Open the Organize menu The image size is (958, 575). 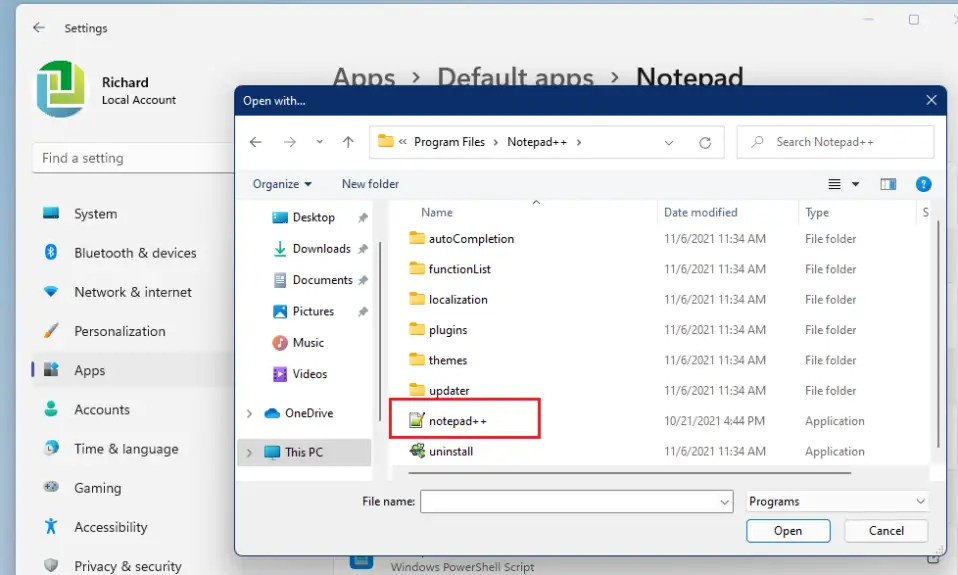tap(282, 184)
